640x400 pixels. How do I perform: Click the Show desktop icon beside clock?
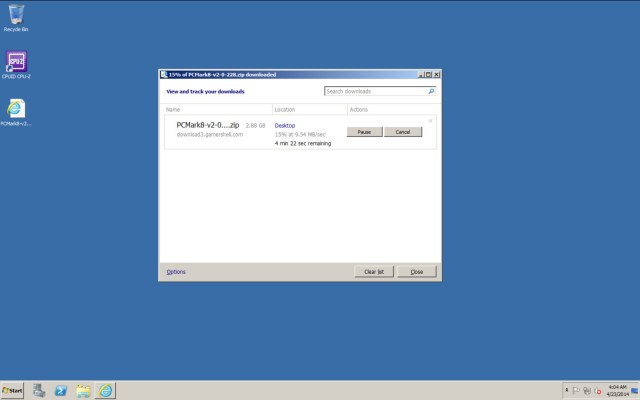(635, 391)
